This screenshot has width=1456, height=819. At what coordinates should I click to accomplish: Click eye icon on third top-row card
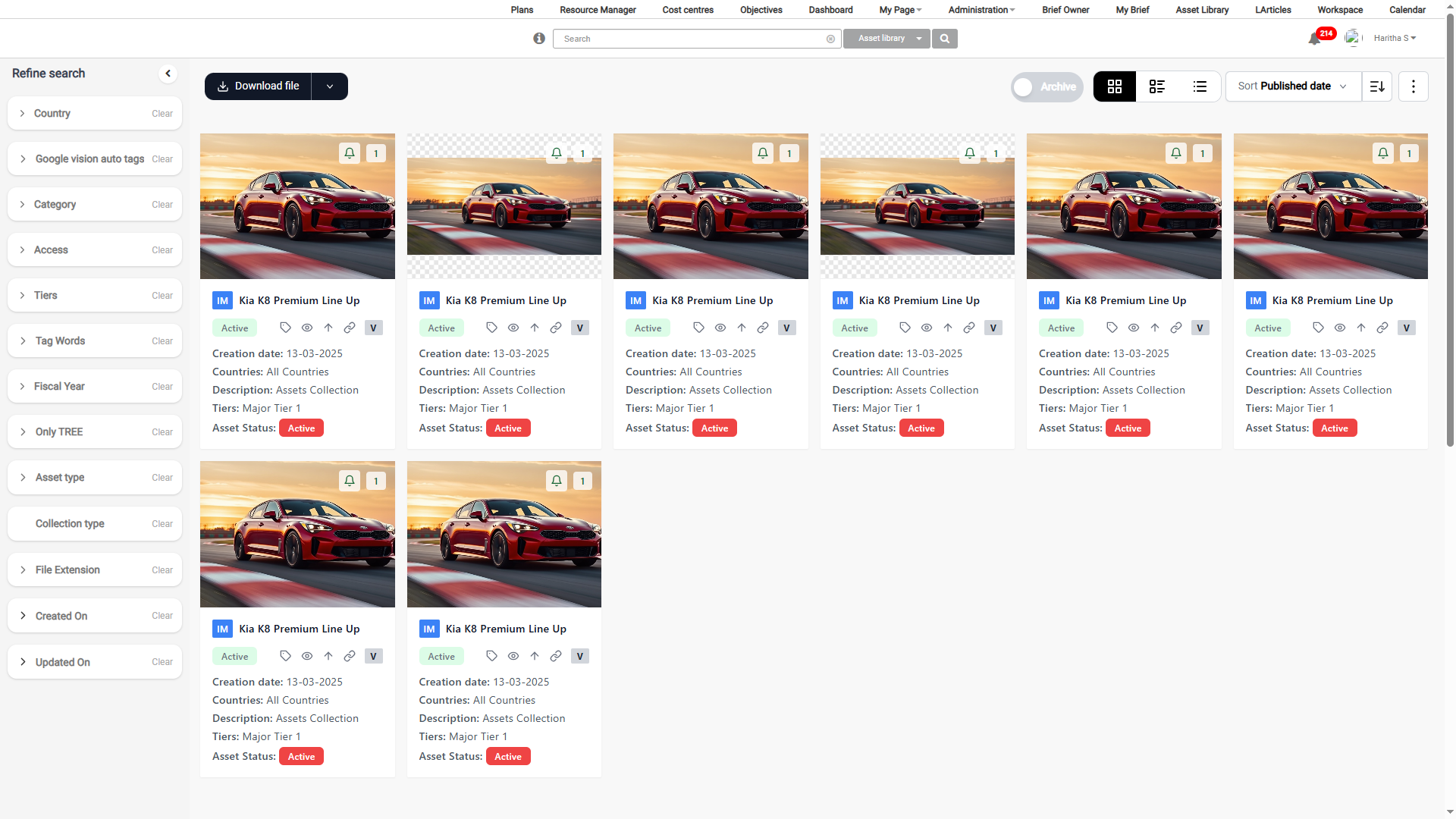point(720,328)
